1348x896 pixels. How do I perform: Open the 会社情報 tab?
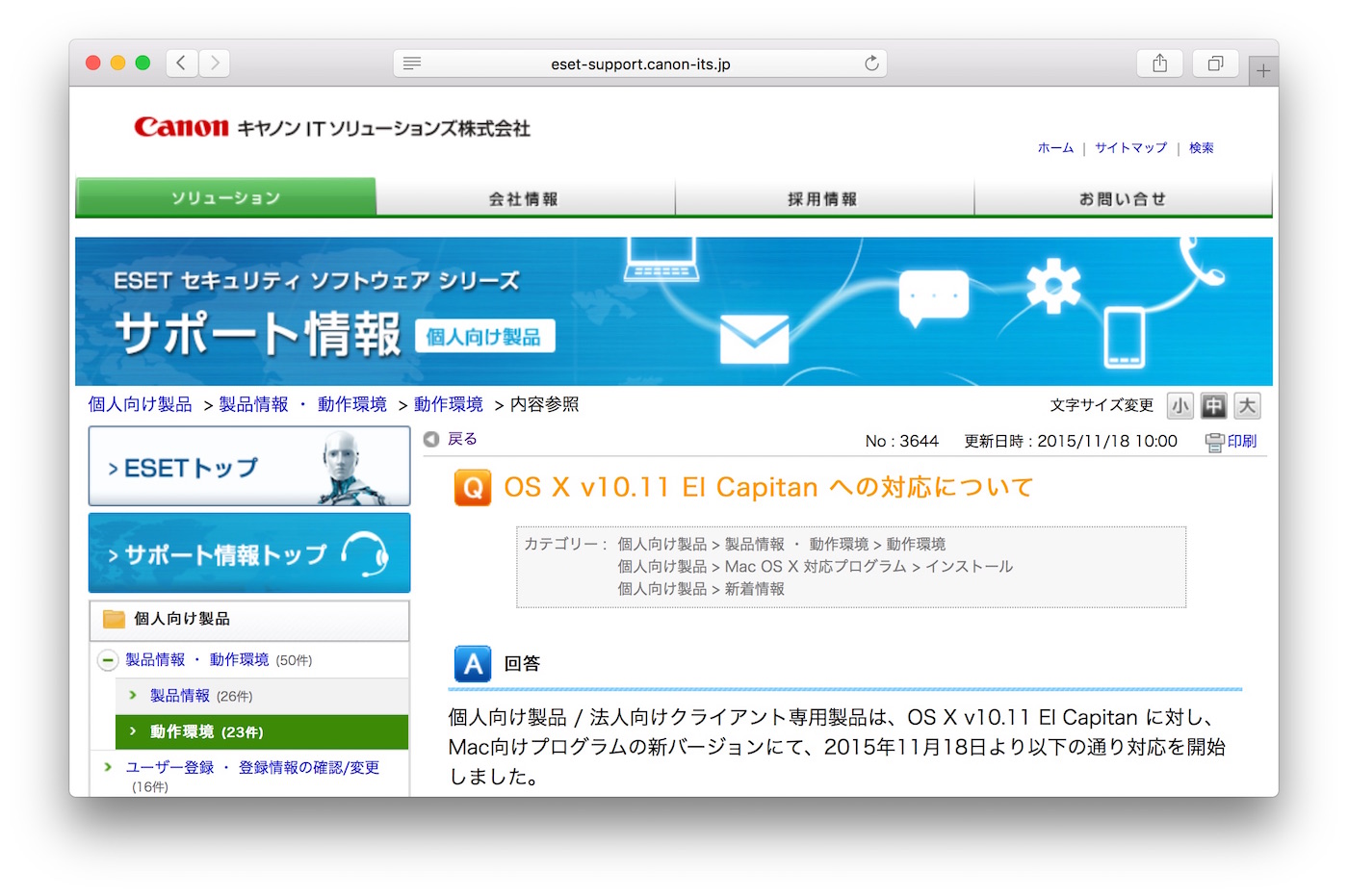[525, 198]
